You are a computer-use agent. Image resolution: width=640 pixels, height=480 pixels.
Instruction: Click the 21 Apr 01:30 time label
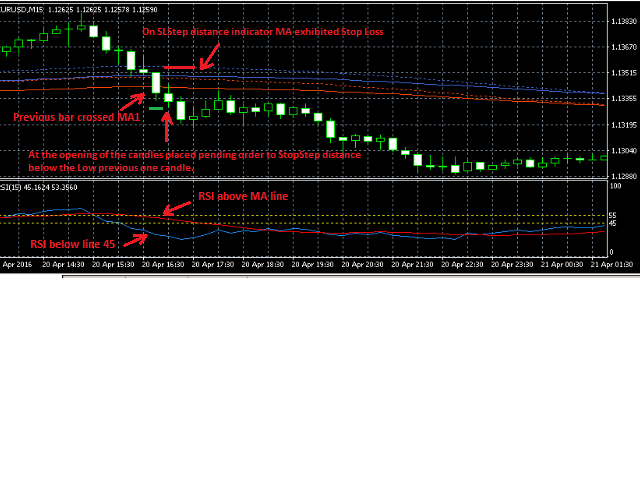(x=612, y=264)
